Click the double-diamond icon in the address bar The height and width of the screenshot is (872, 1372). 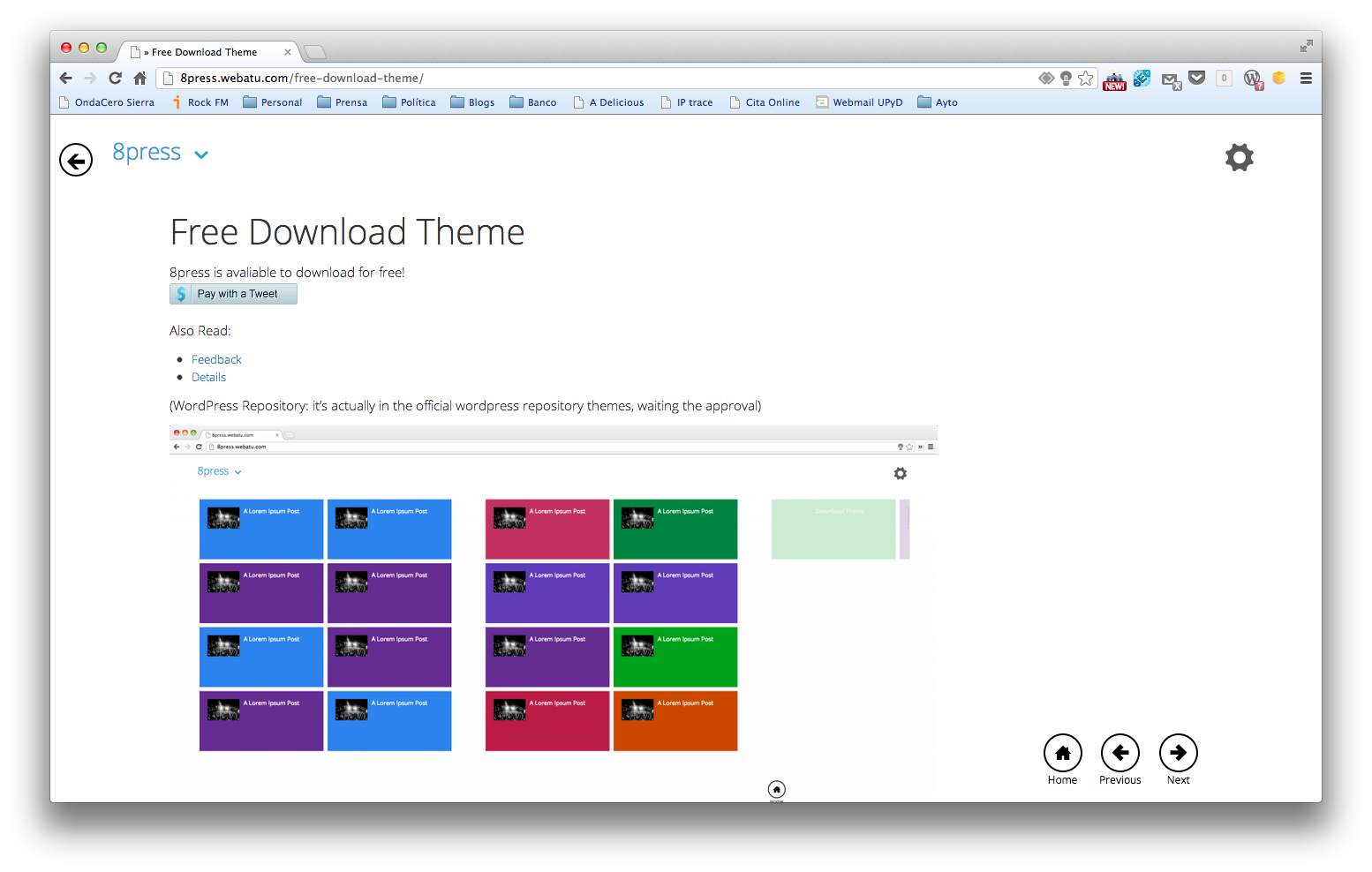tap(1046, 78)
